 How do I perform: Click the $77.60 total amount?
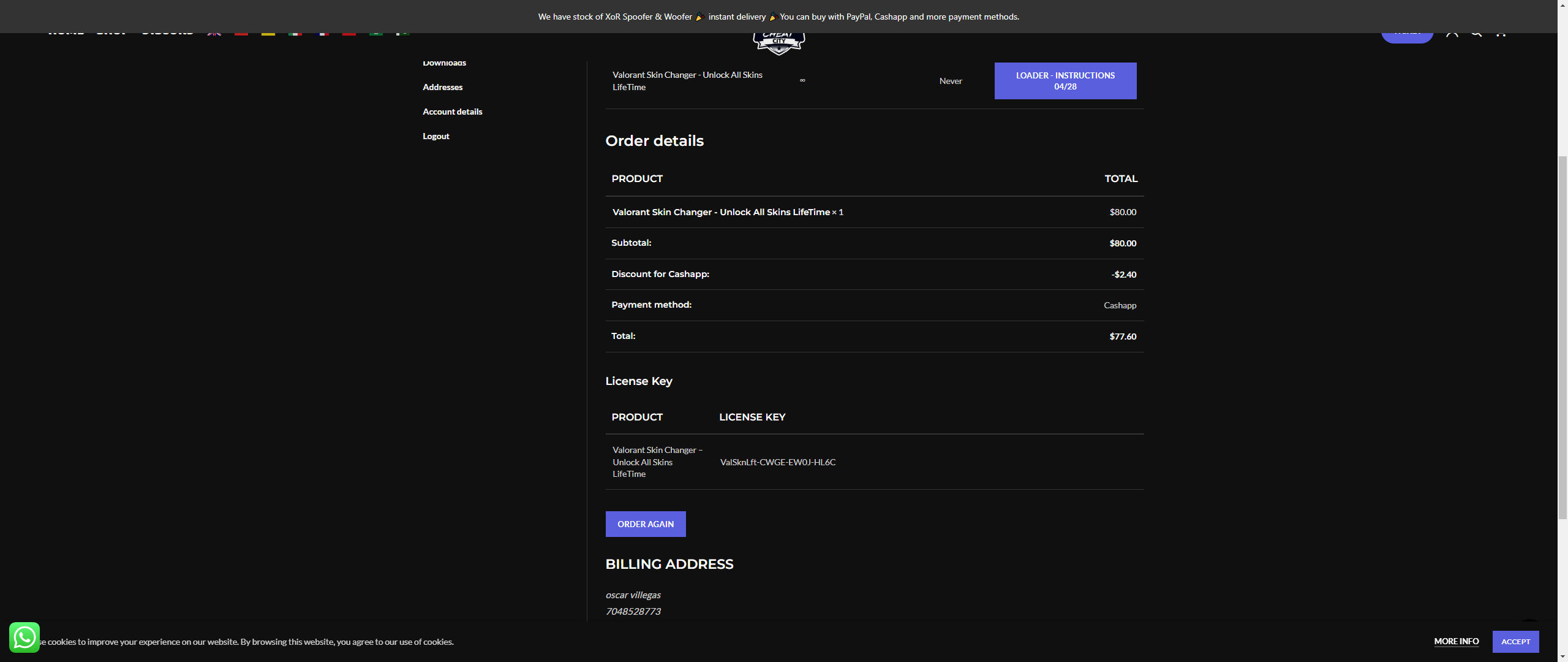click(x=1123, y=337)
